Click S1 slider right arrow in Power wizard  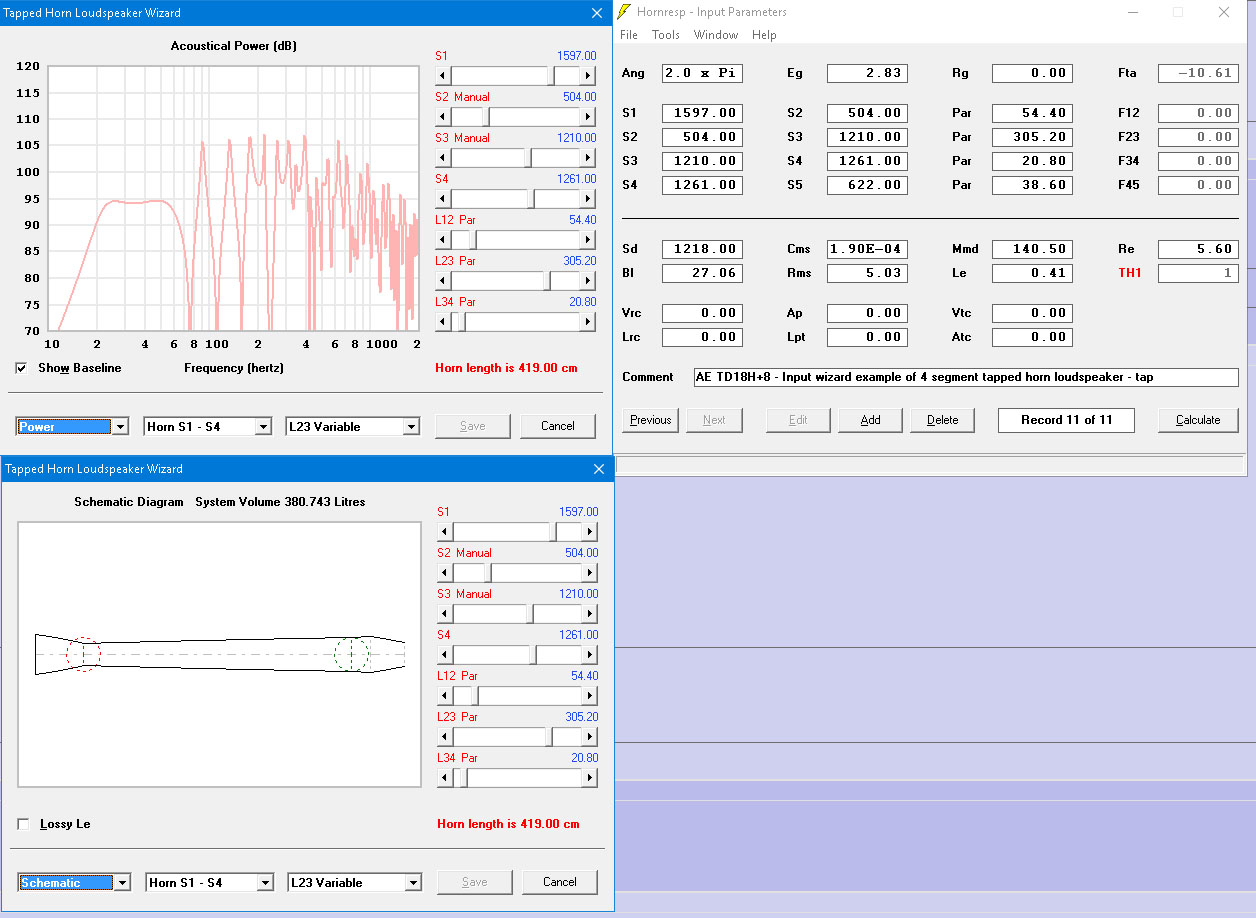[588, 76]
